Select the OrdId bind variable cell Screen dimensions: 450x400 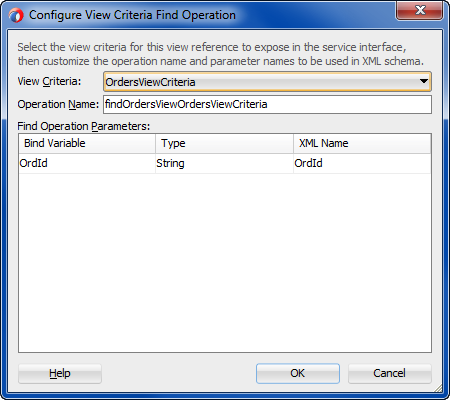click(x=87, y=163)
